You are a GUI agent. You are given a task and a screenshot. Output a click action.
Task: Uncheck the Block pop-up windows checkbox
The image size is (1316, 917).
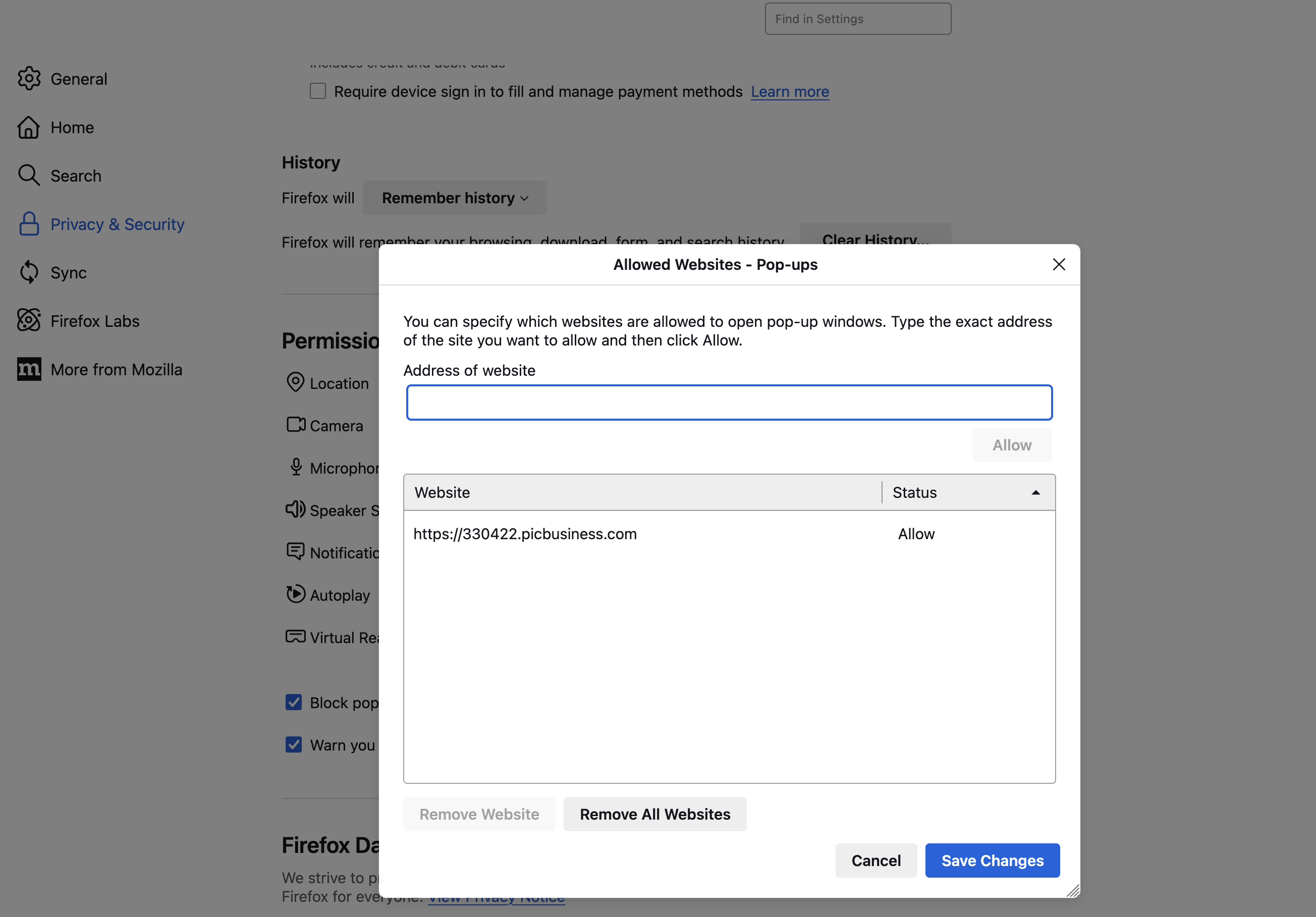pyautogui.click(x=294, y=702)
